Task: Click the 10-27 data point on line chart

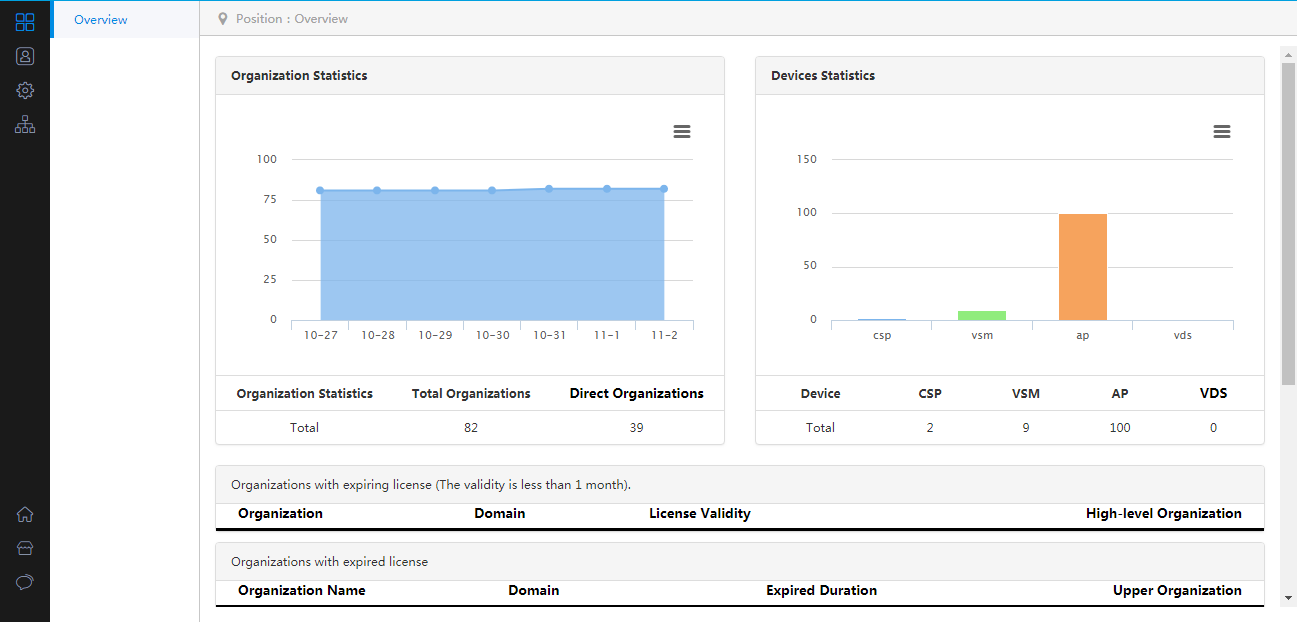Action: coord(320,190)
